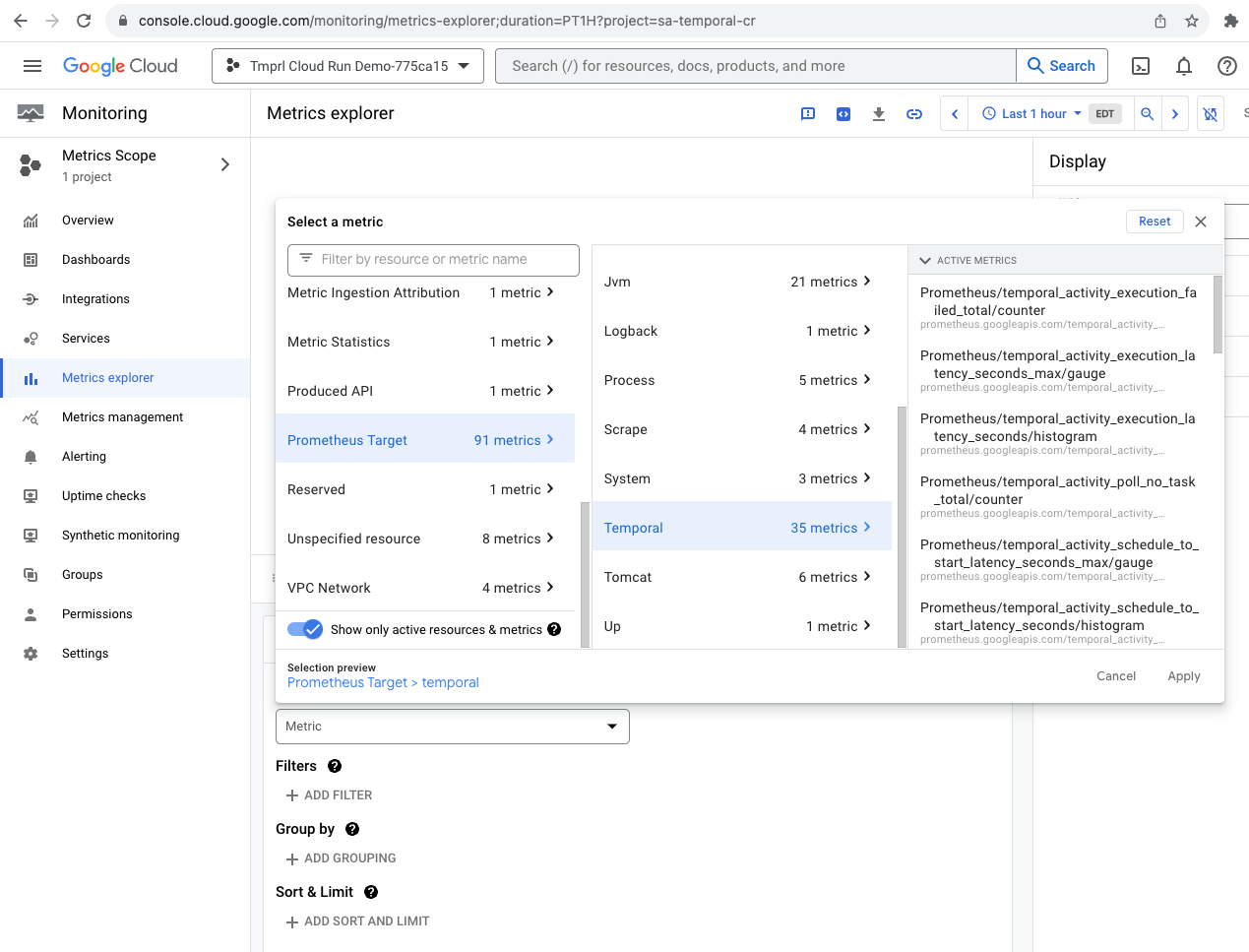Expand the Metrics Scope chevron
Screen dimensions: 1249x952
(x=225, y=164)
